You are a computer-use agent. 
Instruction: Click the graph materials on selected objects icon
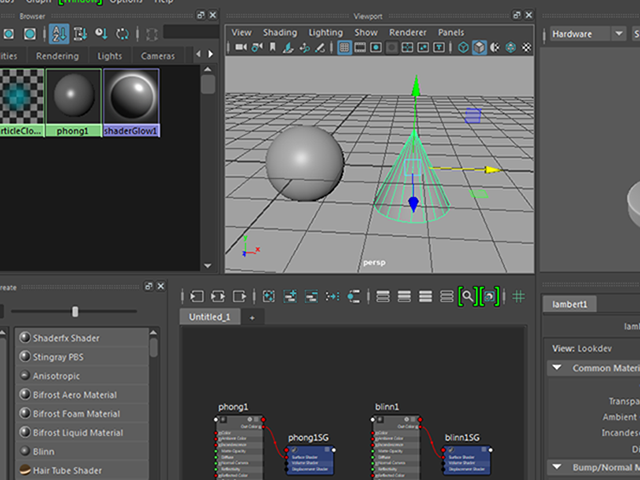[x=353, y=296]
